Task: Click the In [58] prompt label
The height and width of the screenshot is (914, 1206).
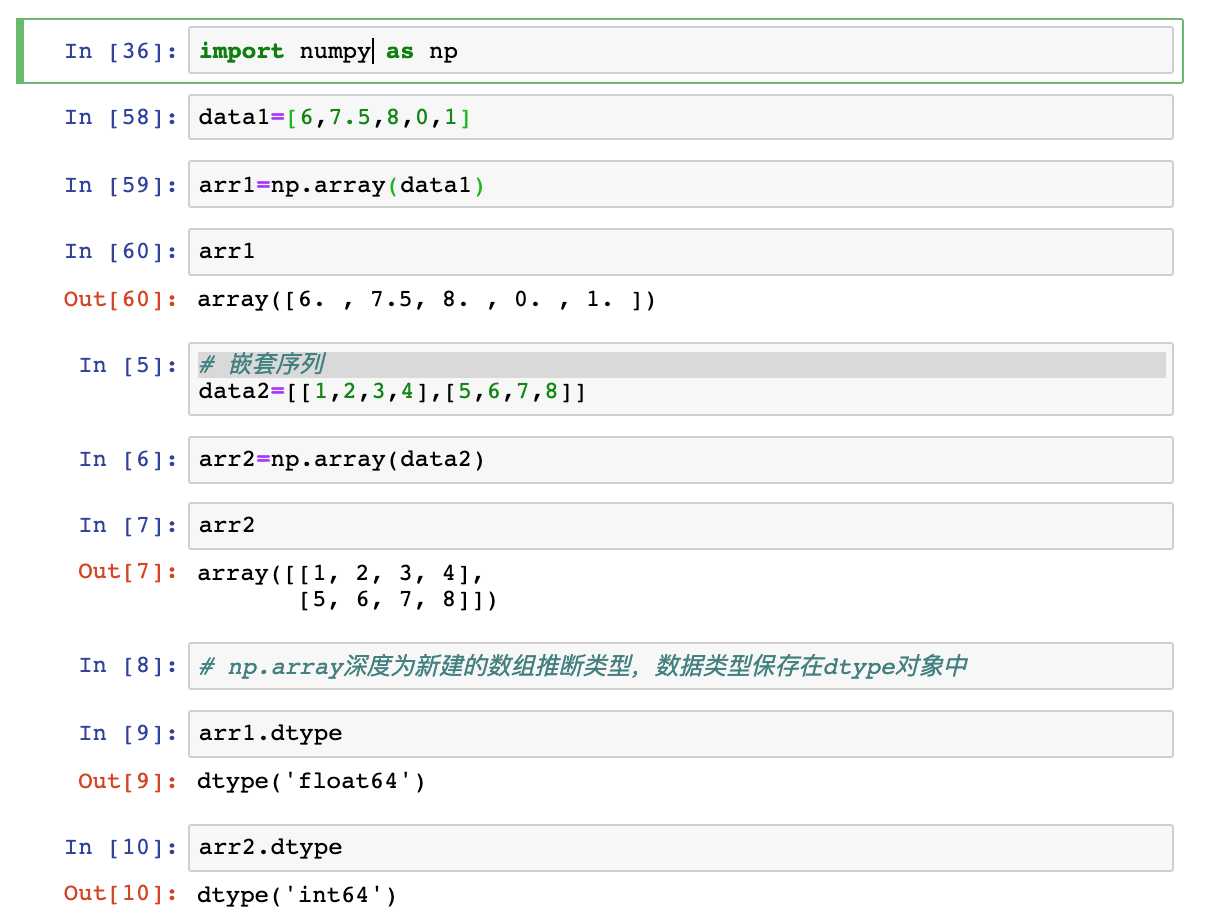Action: [x=121, y=117]
